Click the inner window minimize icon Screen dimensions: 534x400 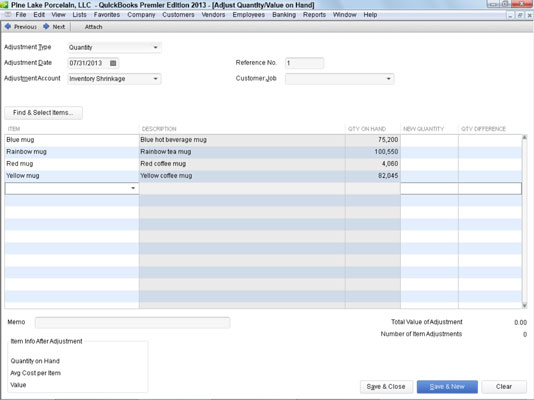(x=510, y=15)
